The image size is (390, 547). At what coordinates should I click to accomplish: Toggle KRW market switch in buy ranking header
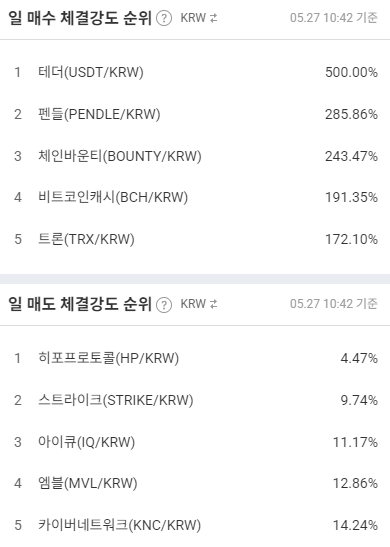point(199,18)
